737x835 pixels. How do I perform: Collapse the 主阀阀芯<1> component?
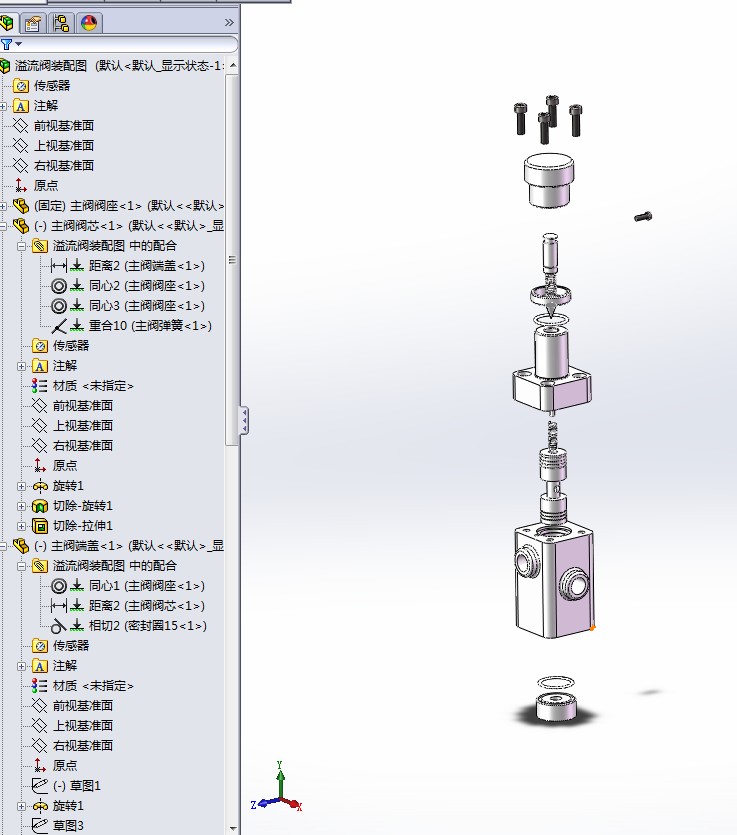[x=3, y=226]
